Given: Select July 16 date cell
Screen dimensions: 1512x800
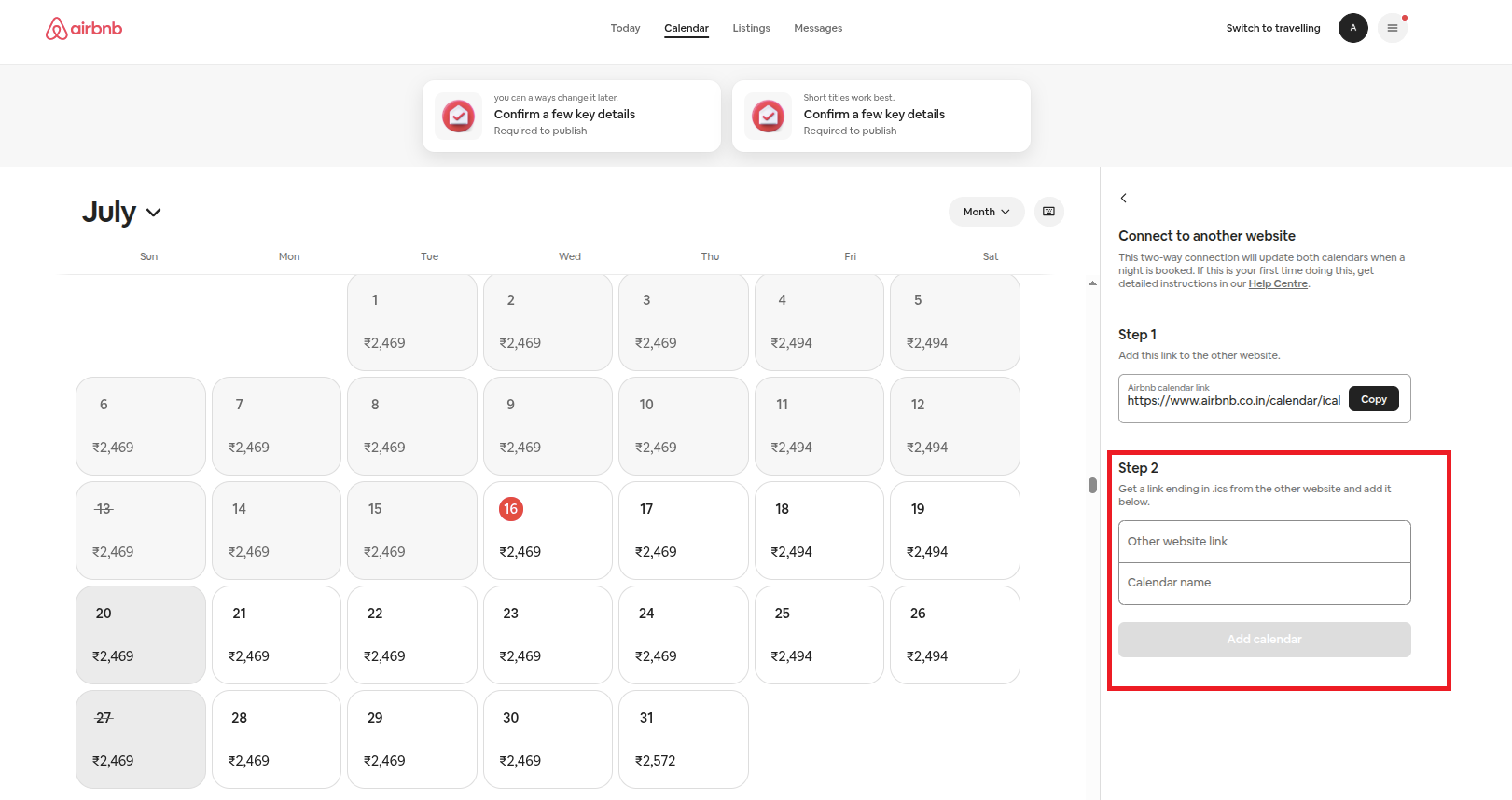Looking at the screenshot, I should pos(548,531).
